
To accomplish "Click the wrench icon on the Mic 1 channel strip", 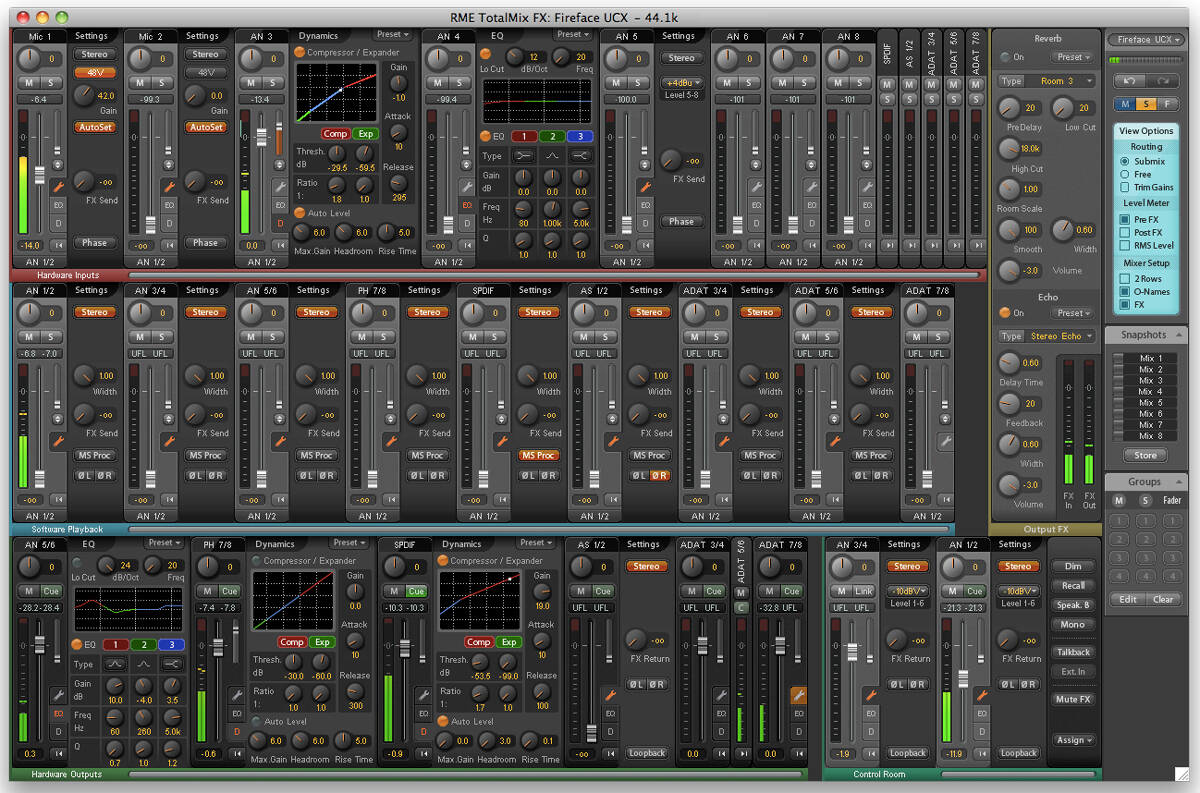I will pyautogui.click(x=59, y=187).
